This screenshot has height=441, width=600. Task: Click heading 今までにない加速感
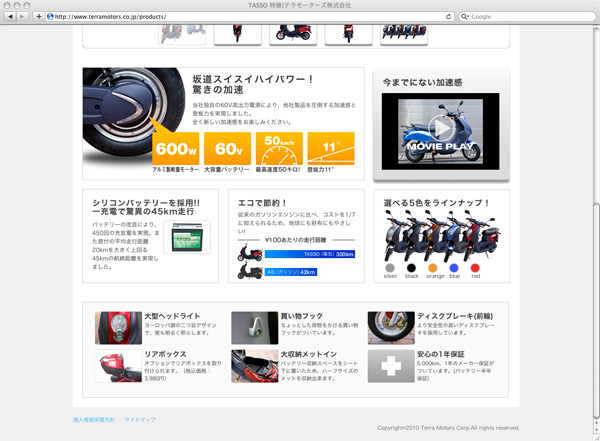point(422,82)
